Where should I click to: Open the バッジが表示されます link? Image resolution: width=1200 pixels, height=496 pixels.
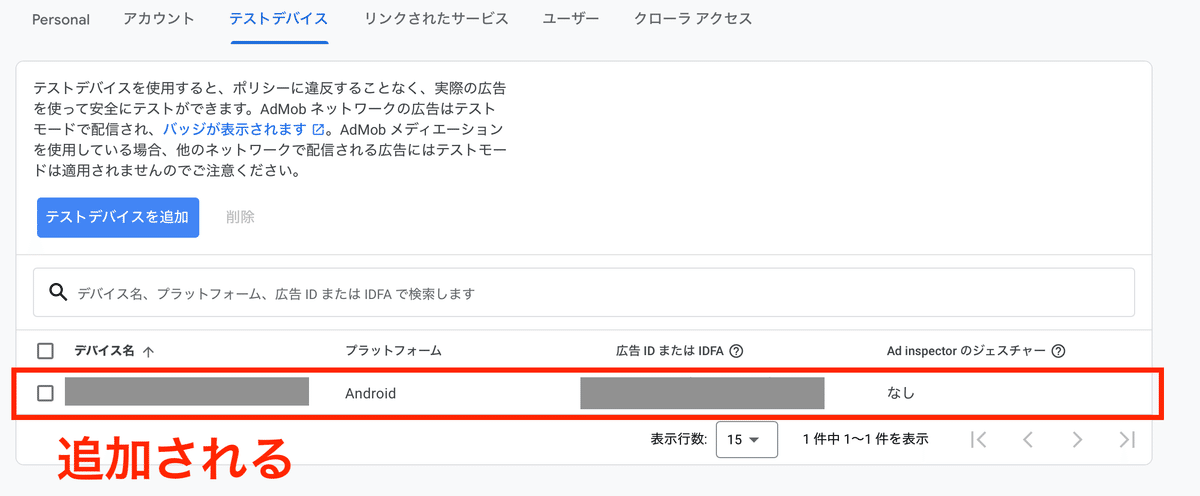pyautogui.click(x=234, y=130)
